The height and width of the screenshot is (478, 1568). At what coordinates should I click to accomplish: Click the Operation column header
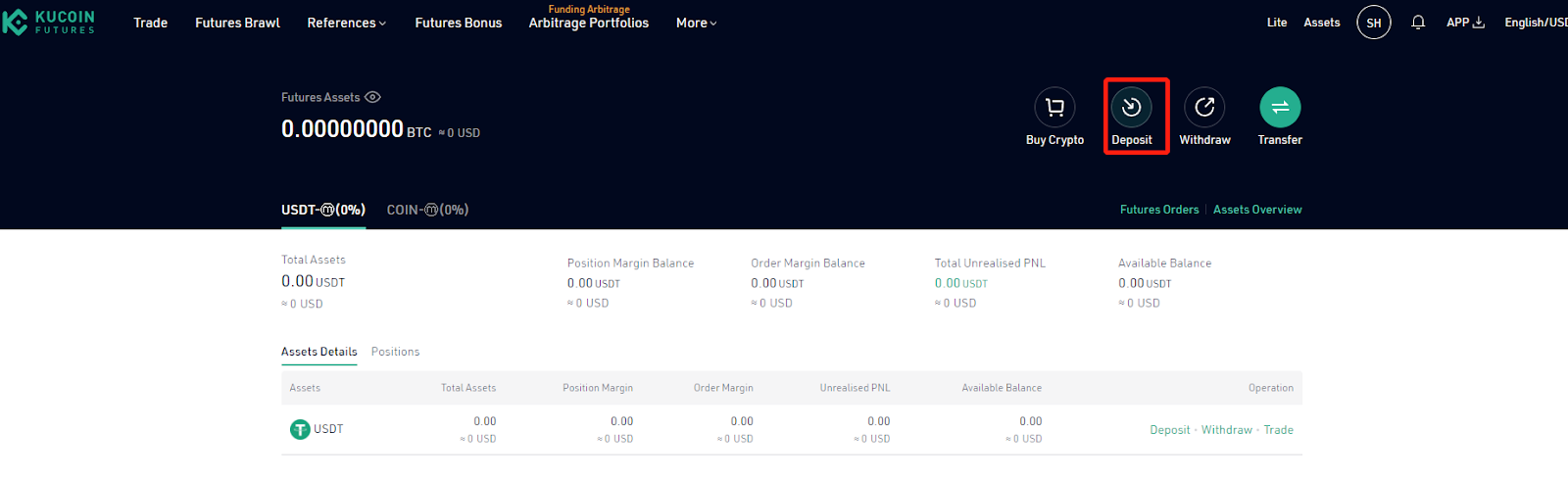click(1270, 388)
